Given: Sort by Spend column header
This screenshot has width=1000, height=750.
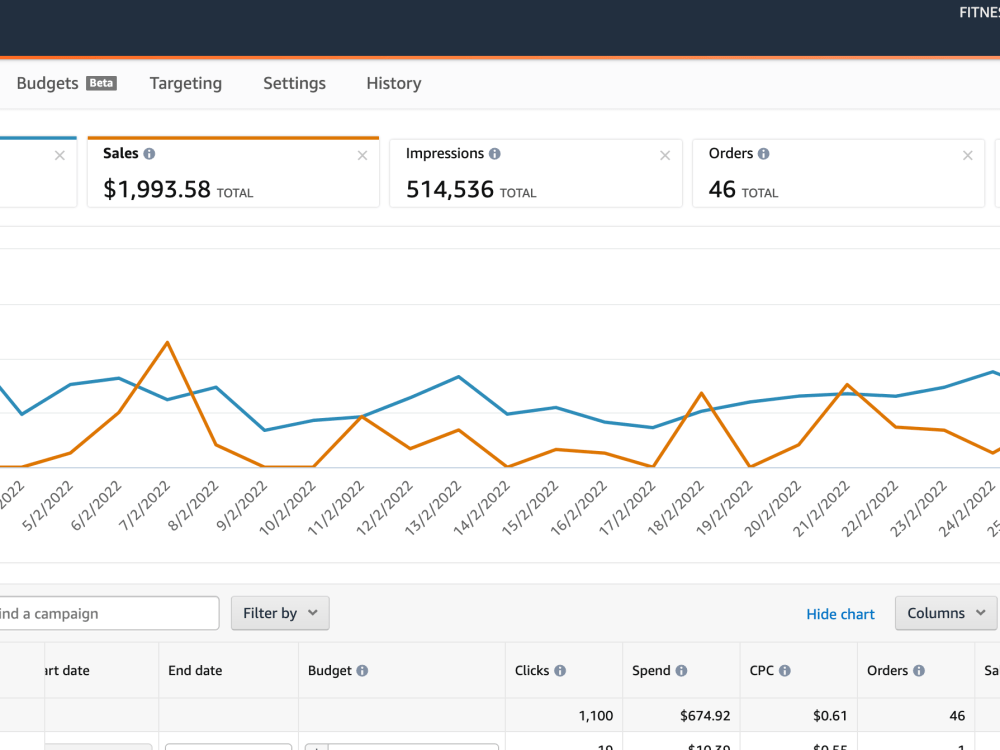Looking at the screenshot, I should (651, 670).
